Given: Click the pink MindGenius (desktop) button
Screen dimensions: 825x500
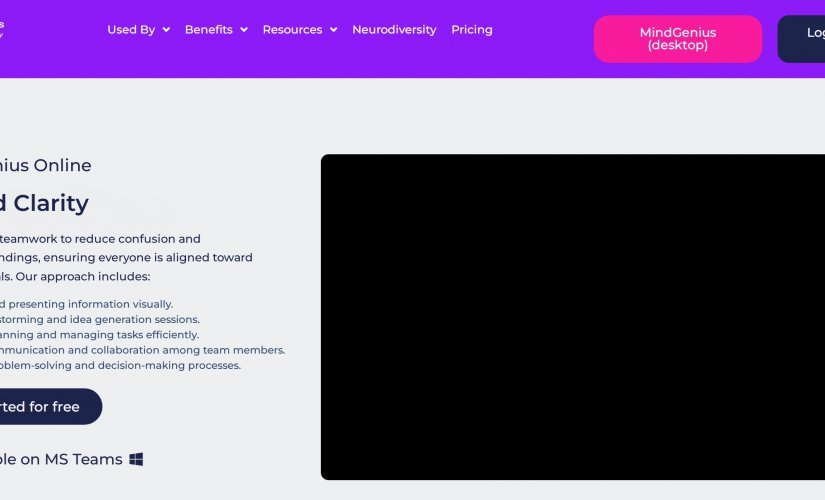Looking at the screenshot, I should pyautogui.click(x=678, y=39).
